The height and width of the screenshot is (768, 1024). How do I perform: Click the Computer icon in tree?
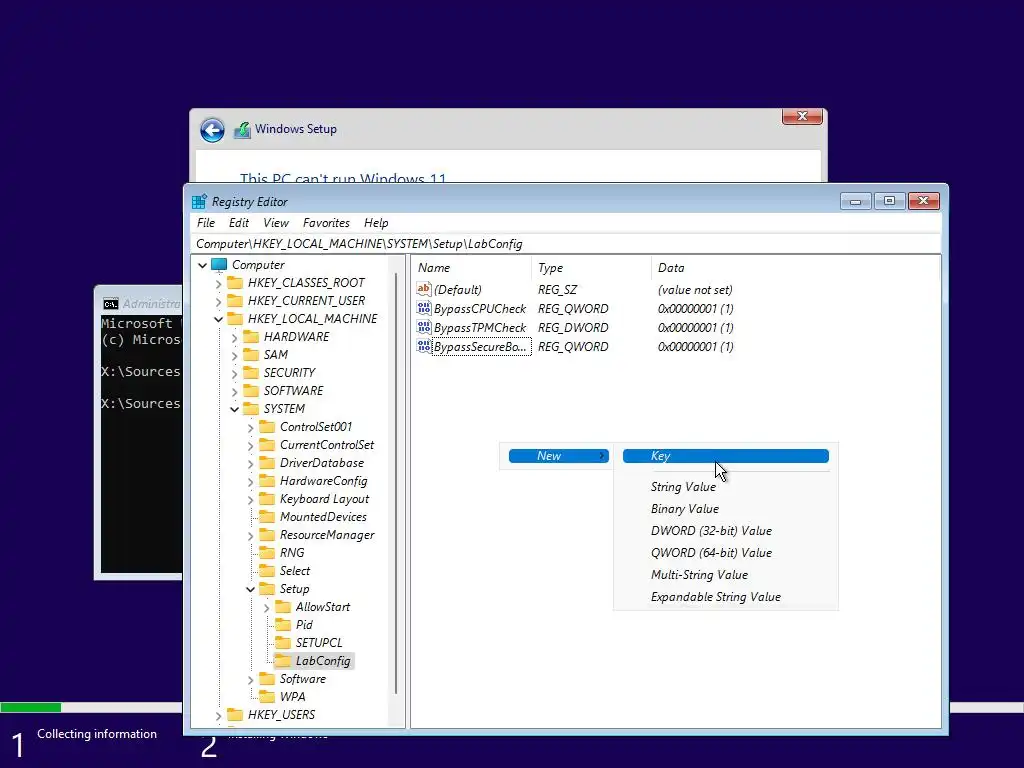[219, 264]
